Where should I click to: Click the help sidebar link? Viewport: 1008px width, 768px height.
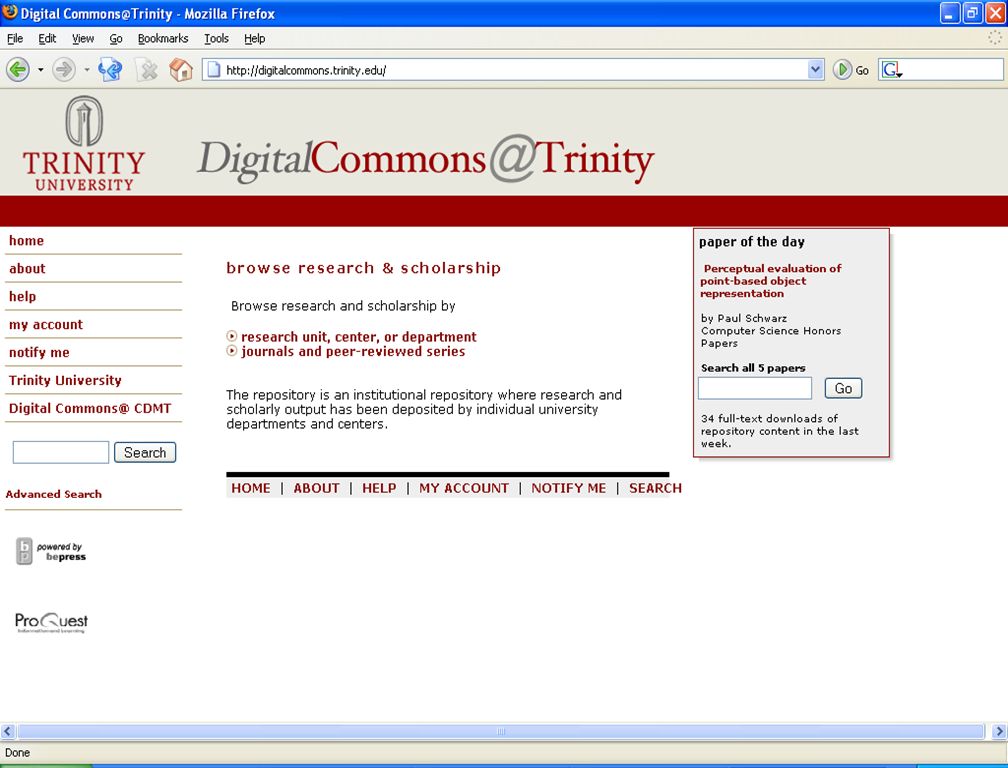tap(22, 296)
